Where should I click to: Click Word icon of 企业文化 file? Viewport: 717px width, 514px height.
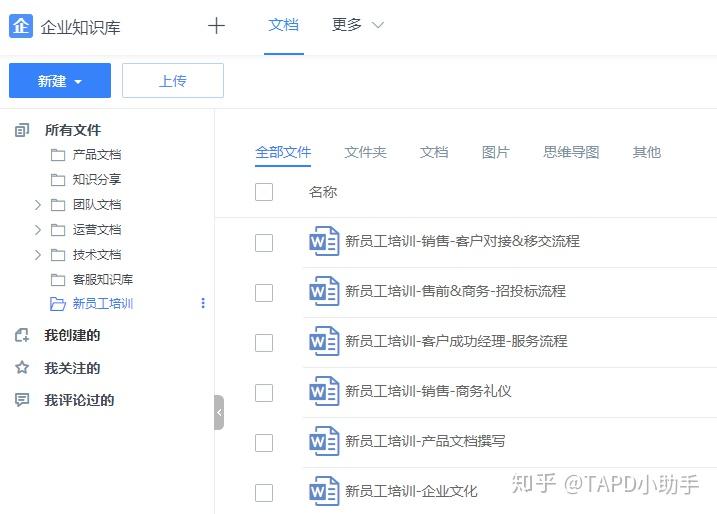coord(324,491)
